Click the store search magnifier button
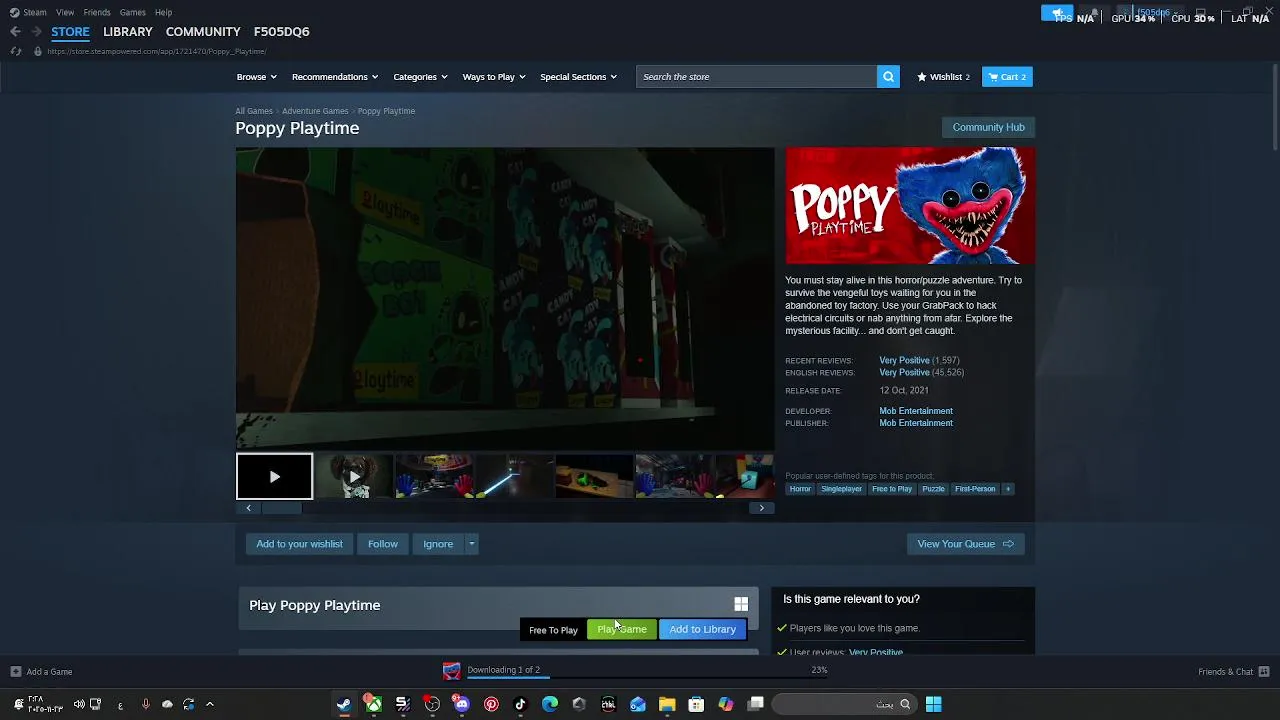 pyautogui.click(x=888, y=77)
